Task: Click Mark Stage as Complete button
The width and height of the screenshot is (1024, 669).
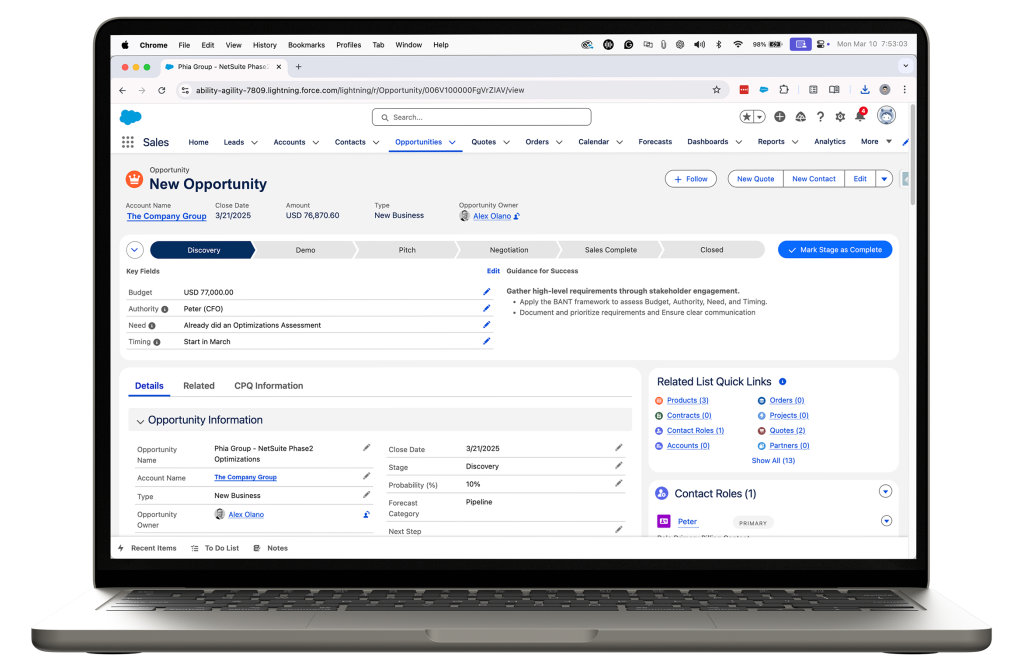Action: pos(835,250)
